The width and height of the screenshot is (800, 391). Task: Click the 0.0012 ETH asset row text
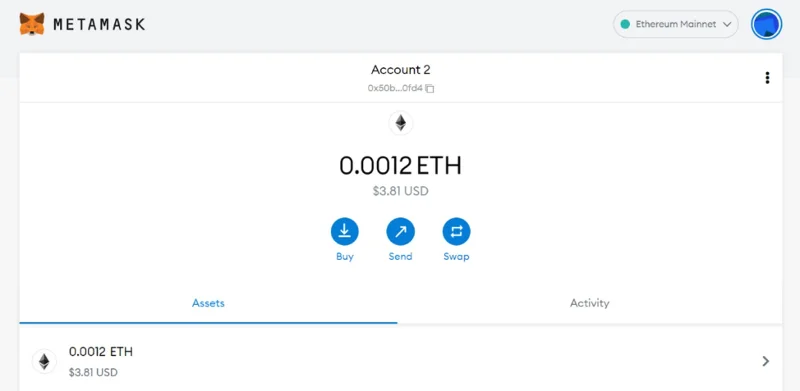click(x=101, y=352)
